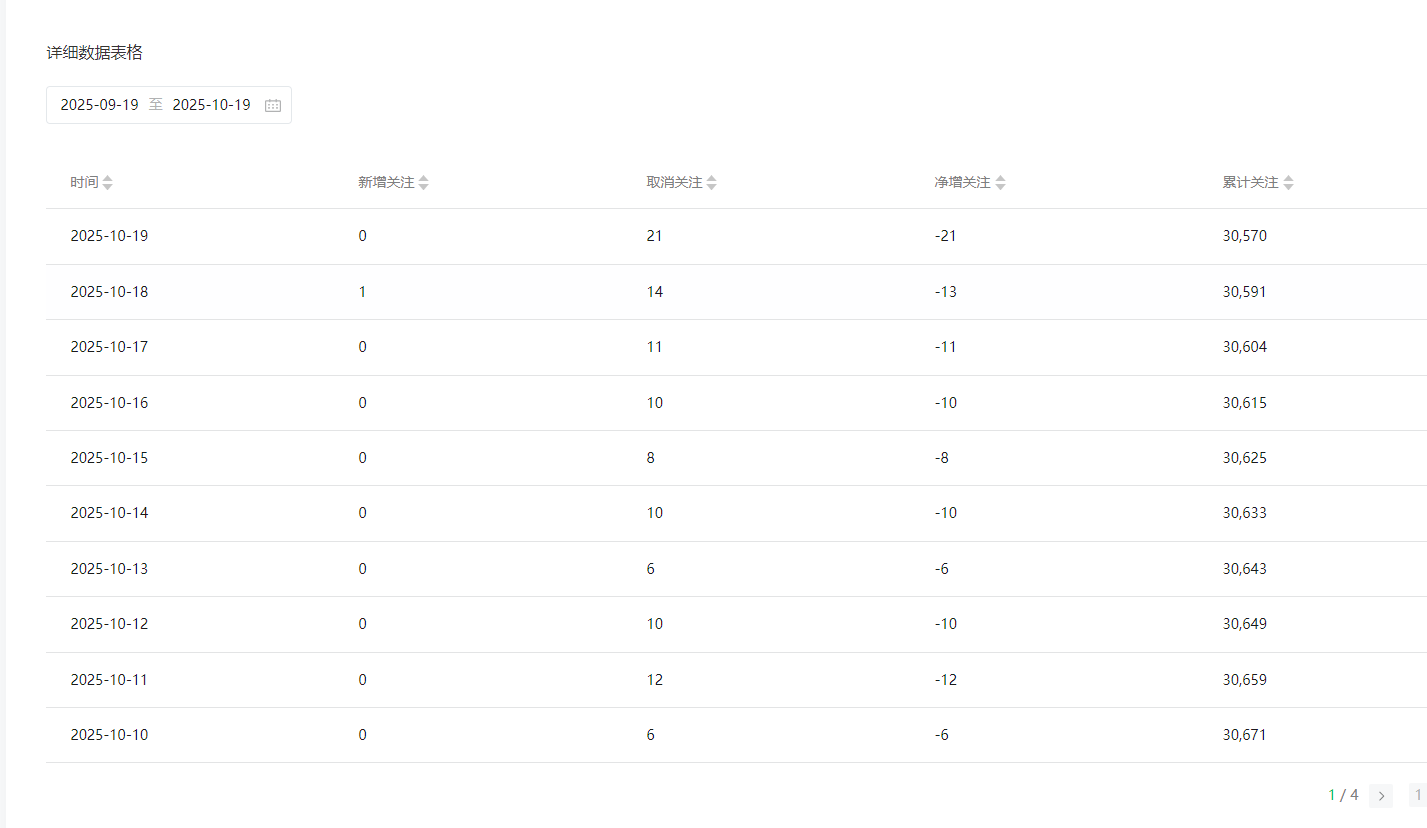Select the 2025-10-18 row date cell
This screenshot has height=828, width=1427.
[109, 292]
